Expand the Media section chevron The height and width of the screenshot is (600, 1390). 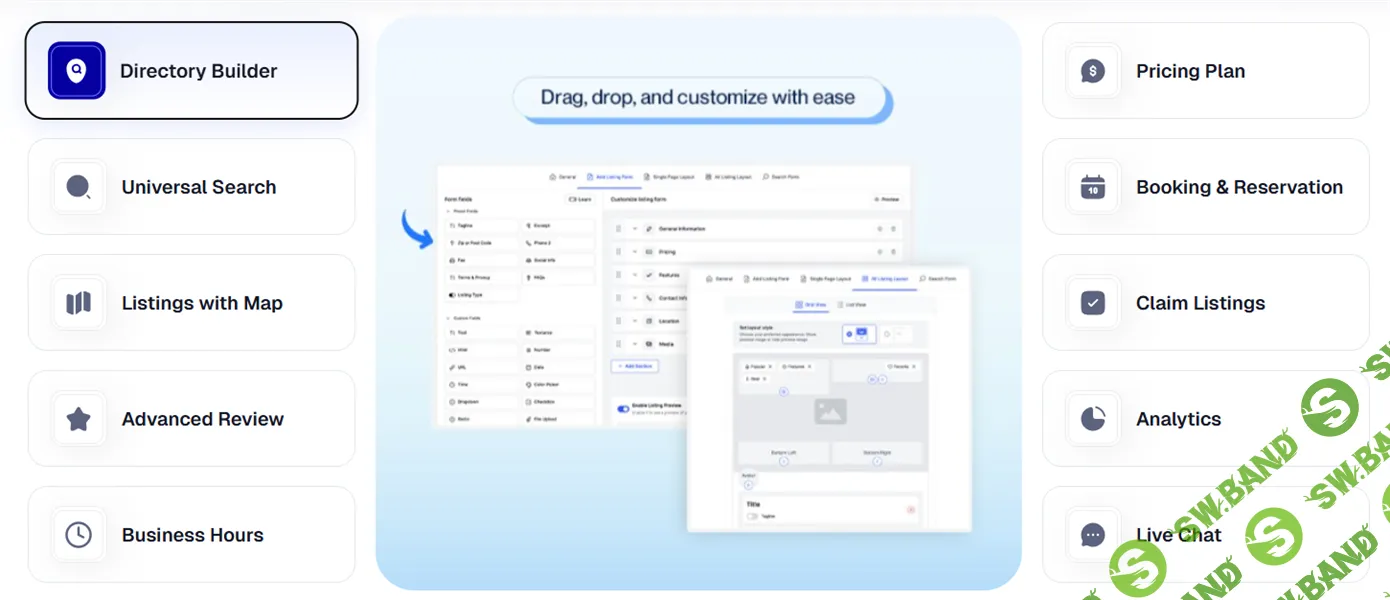635,344
